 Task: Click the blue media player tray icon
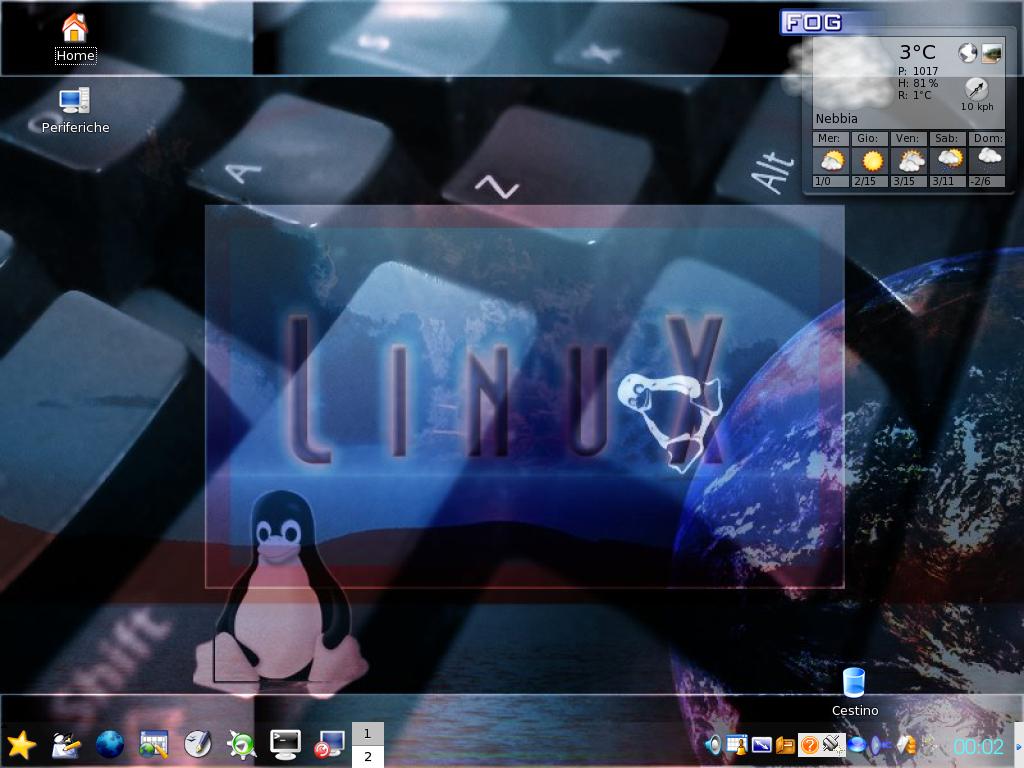point(881,744)
